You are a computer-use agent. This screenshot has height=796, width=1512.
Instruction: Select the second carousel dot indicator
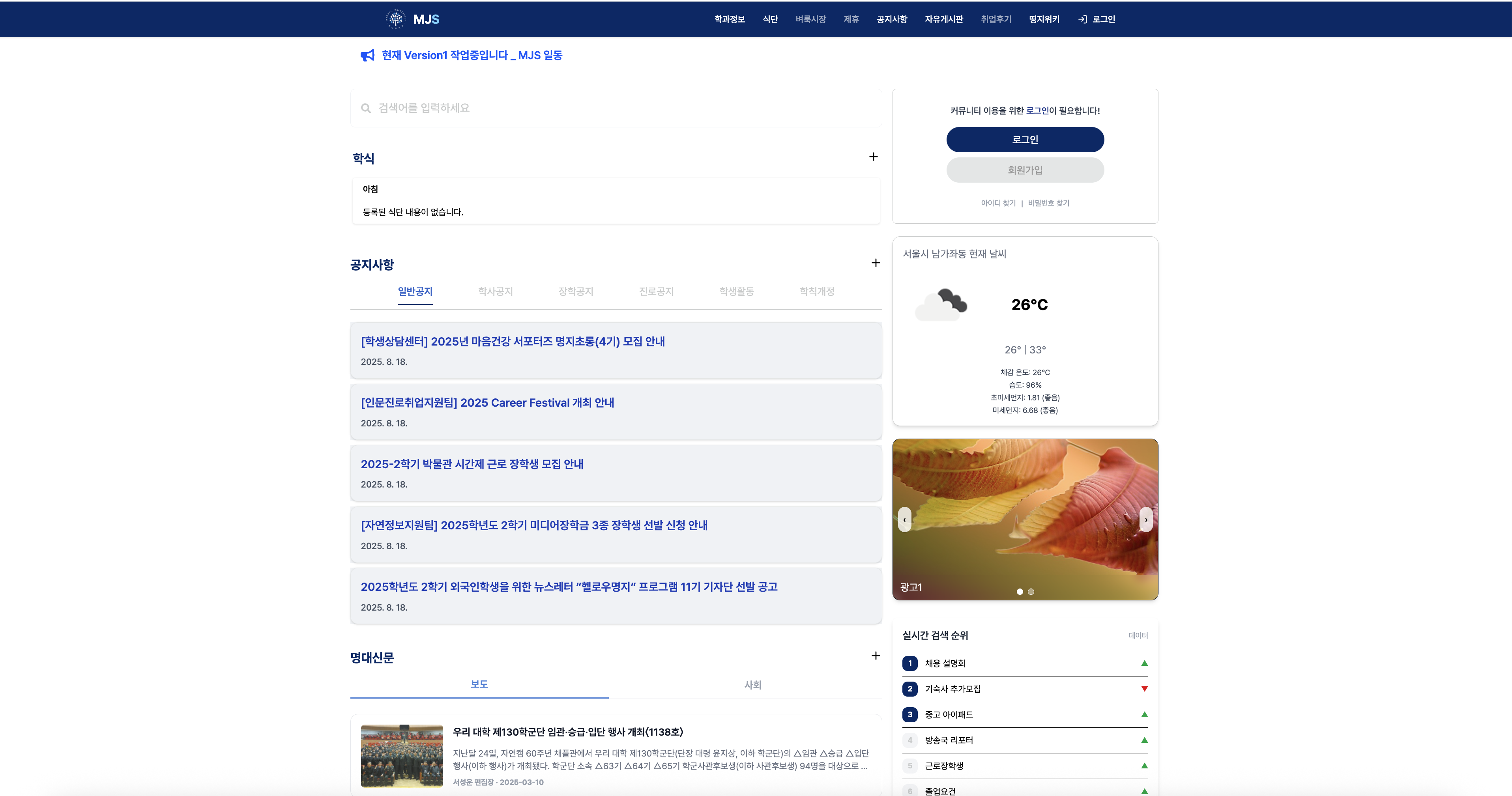(1031, 591)
